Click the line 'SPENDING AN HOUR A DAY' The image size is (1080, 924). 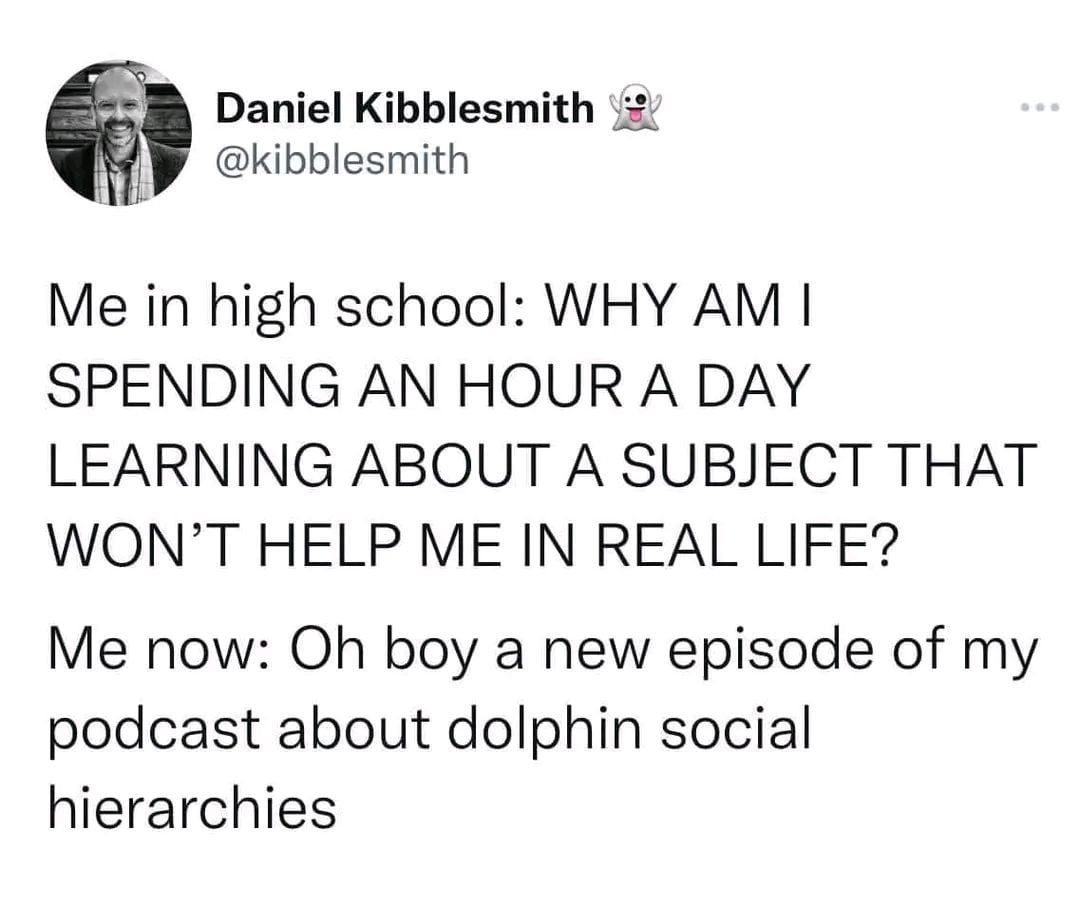[428, 386]
